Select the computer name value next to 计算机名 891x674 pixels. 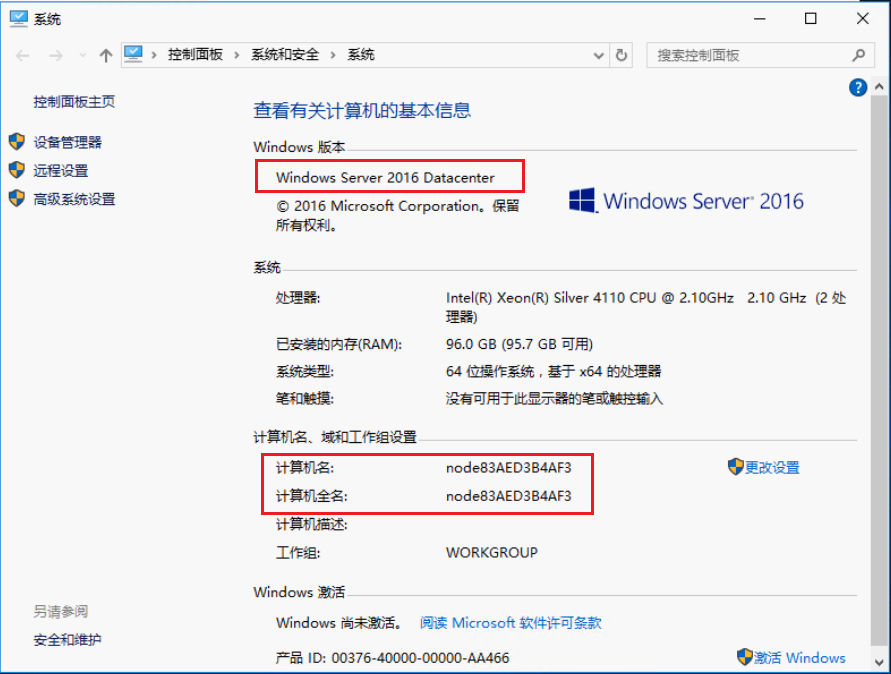[509, 468]
